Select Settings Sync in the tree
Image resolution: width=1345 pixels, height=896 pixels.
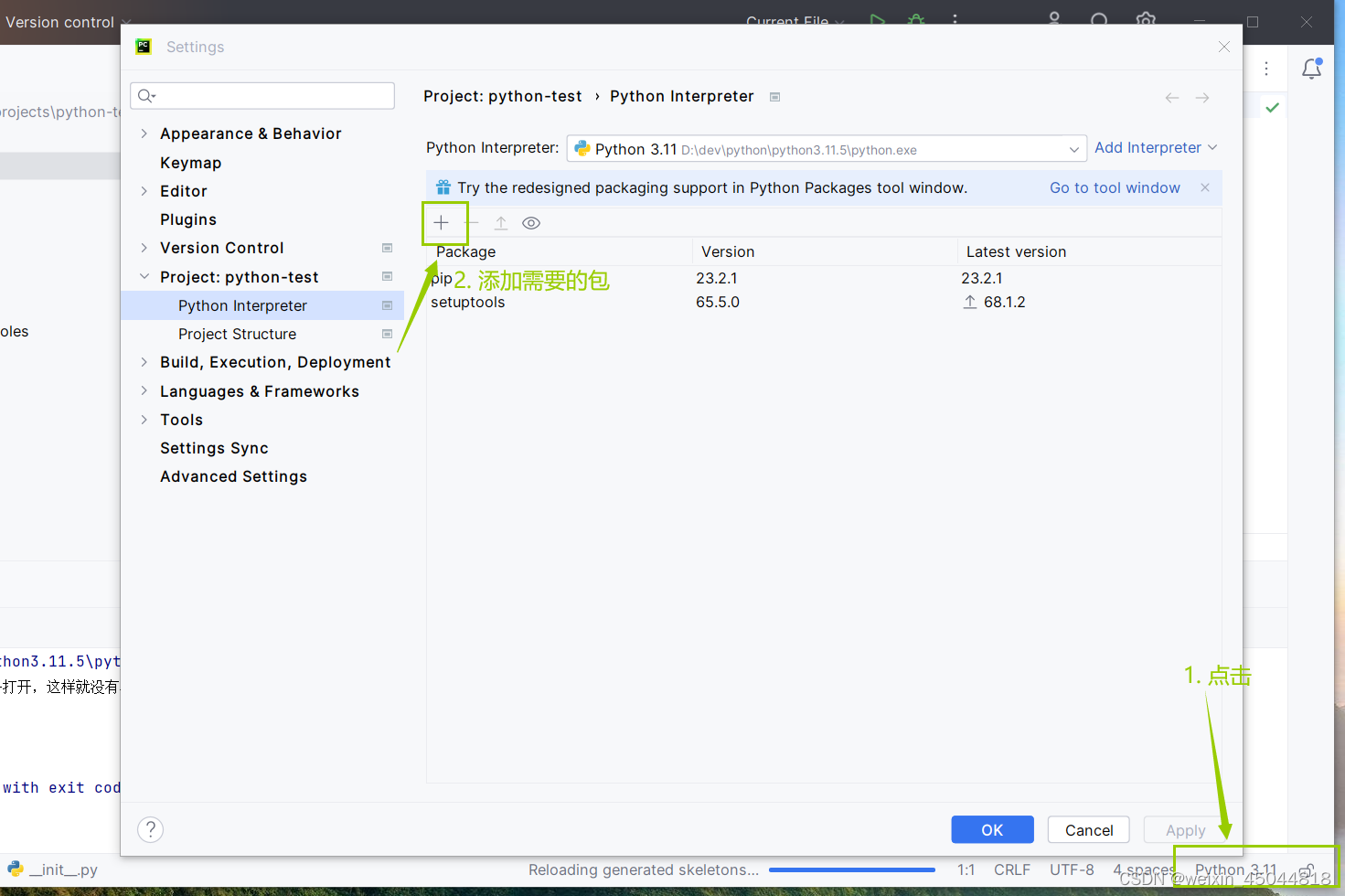pos(214,448)
